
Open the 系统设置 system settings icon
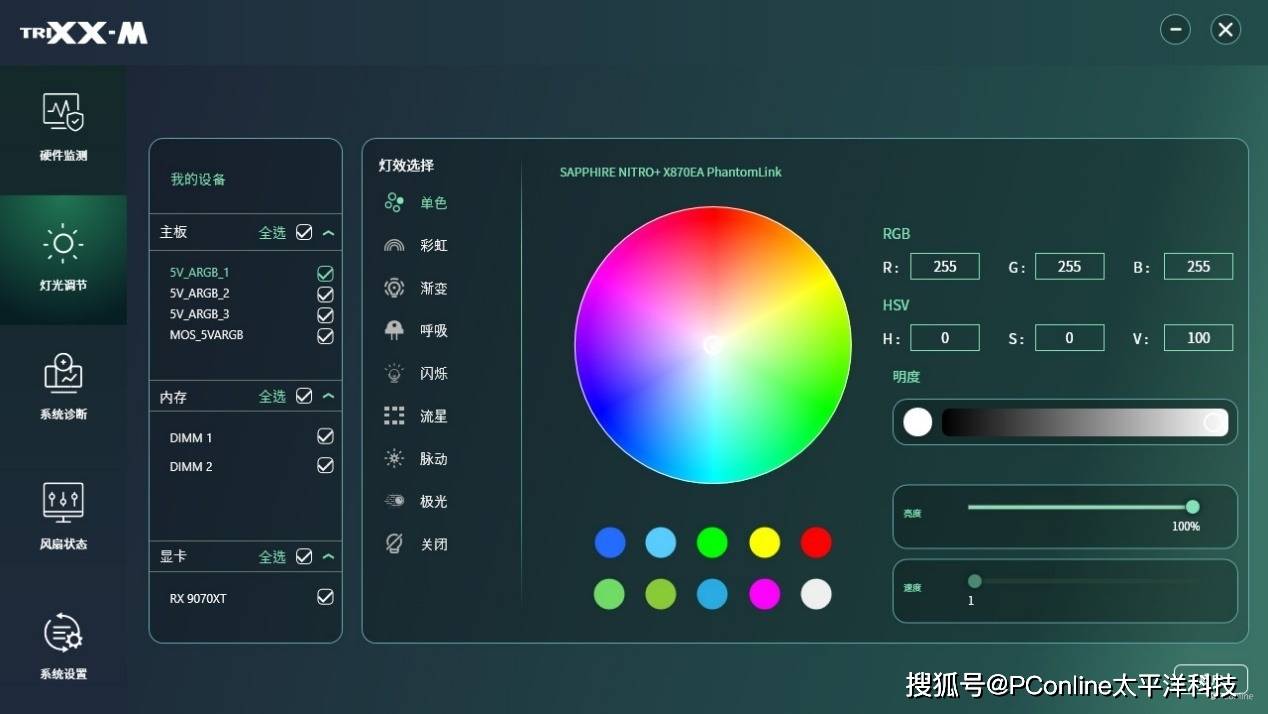tap(63, 633)
